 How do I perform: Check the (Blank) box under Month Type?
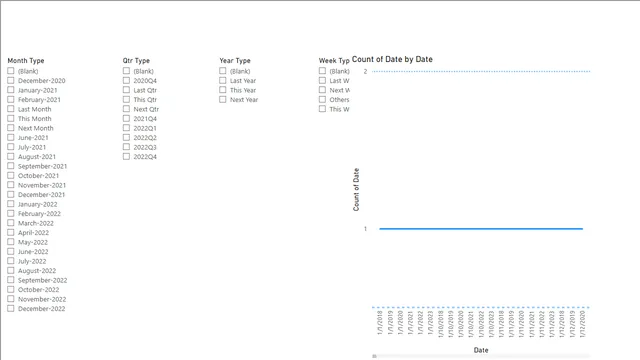coord(11,71)
